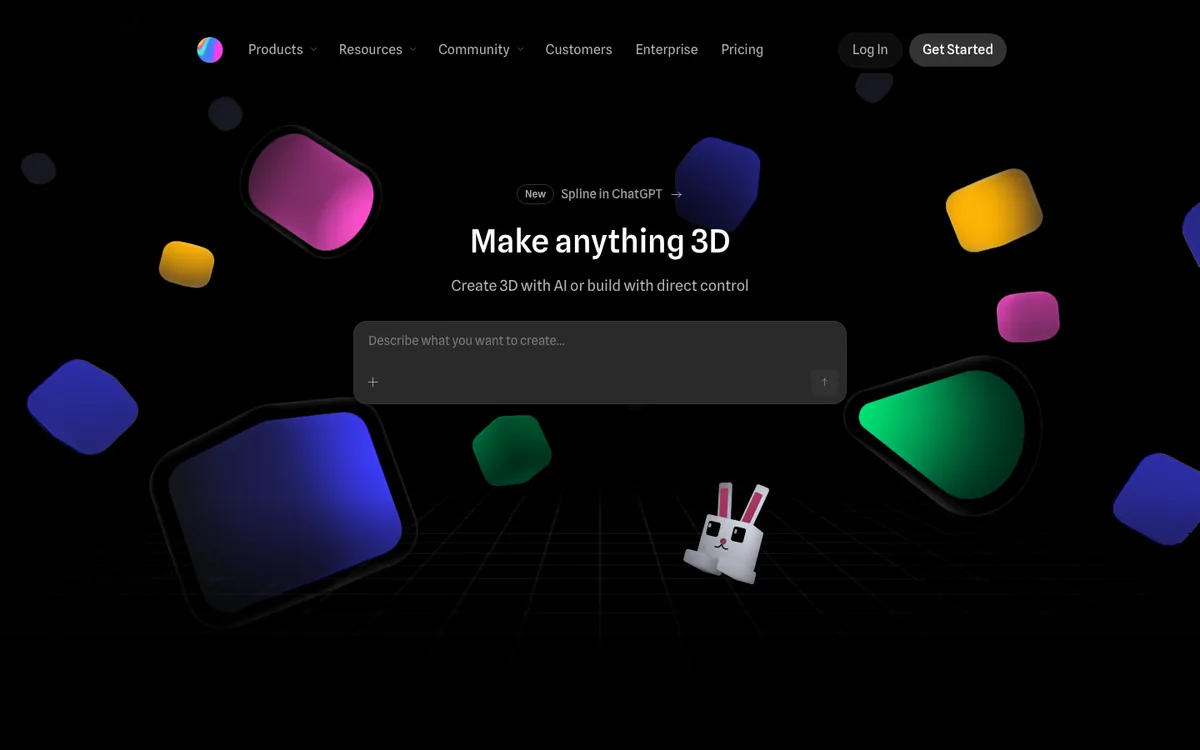Expand the Resources dropdown menu
Viewport: 1200px width, 750px height.
point(377,49)
